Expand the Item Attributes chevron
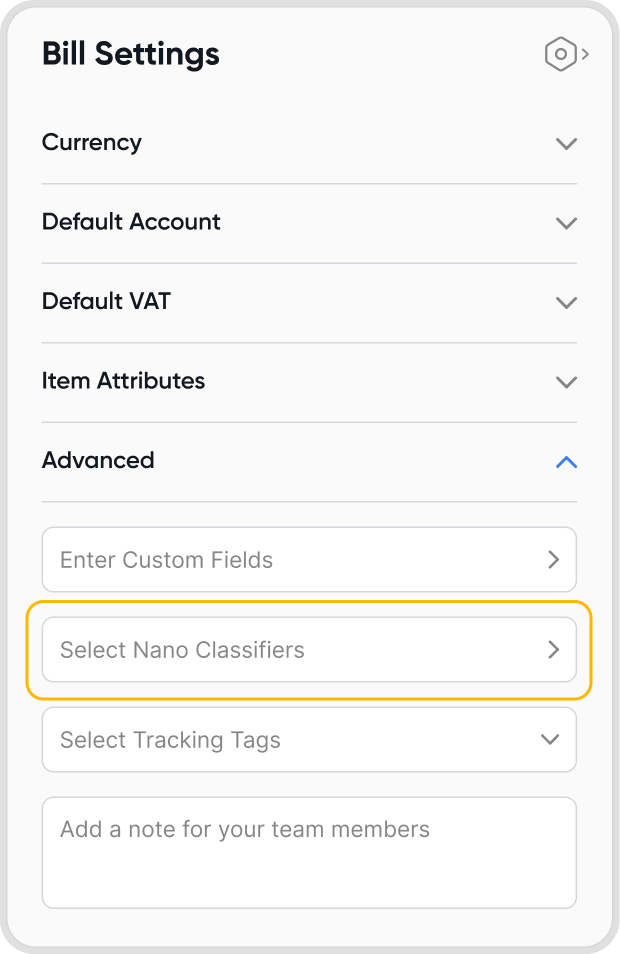620x954 pixels. (566, 382)
